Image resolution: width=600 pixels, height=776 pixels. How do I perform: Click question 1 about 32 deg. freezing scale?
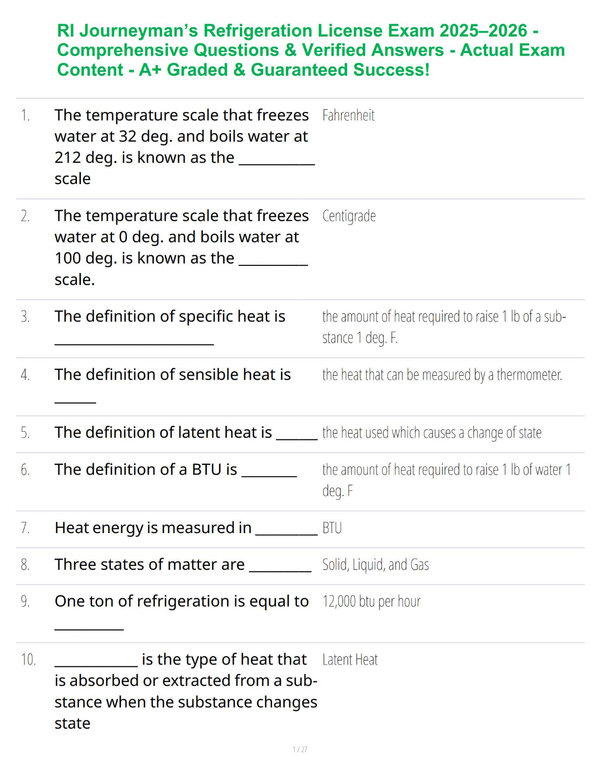[184, 147]
